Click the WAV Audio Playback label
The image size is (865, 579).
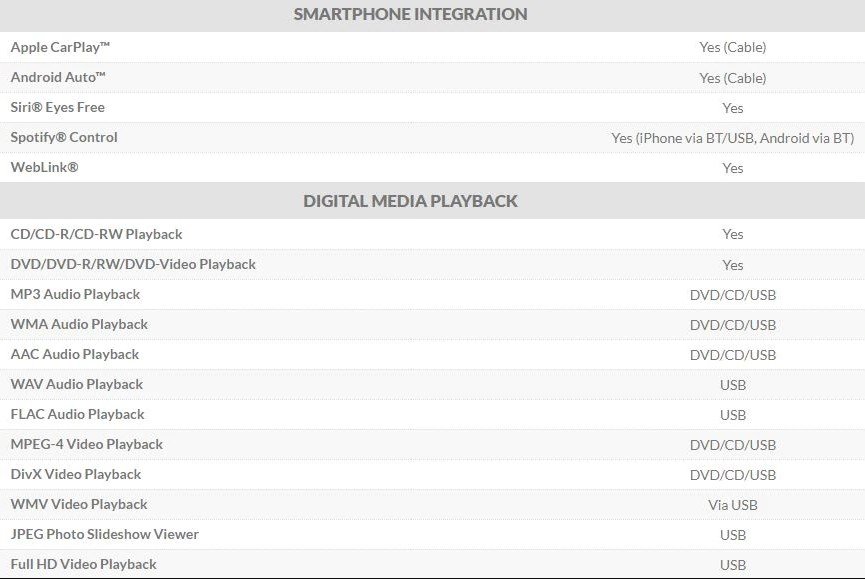(77, 384)
